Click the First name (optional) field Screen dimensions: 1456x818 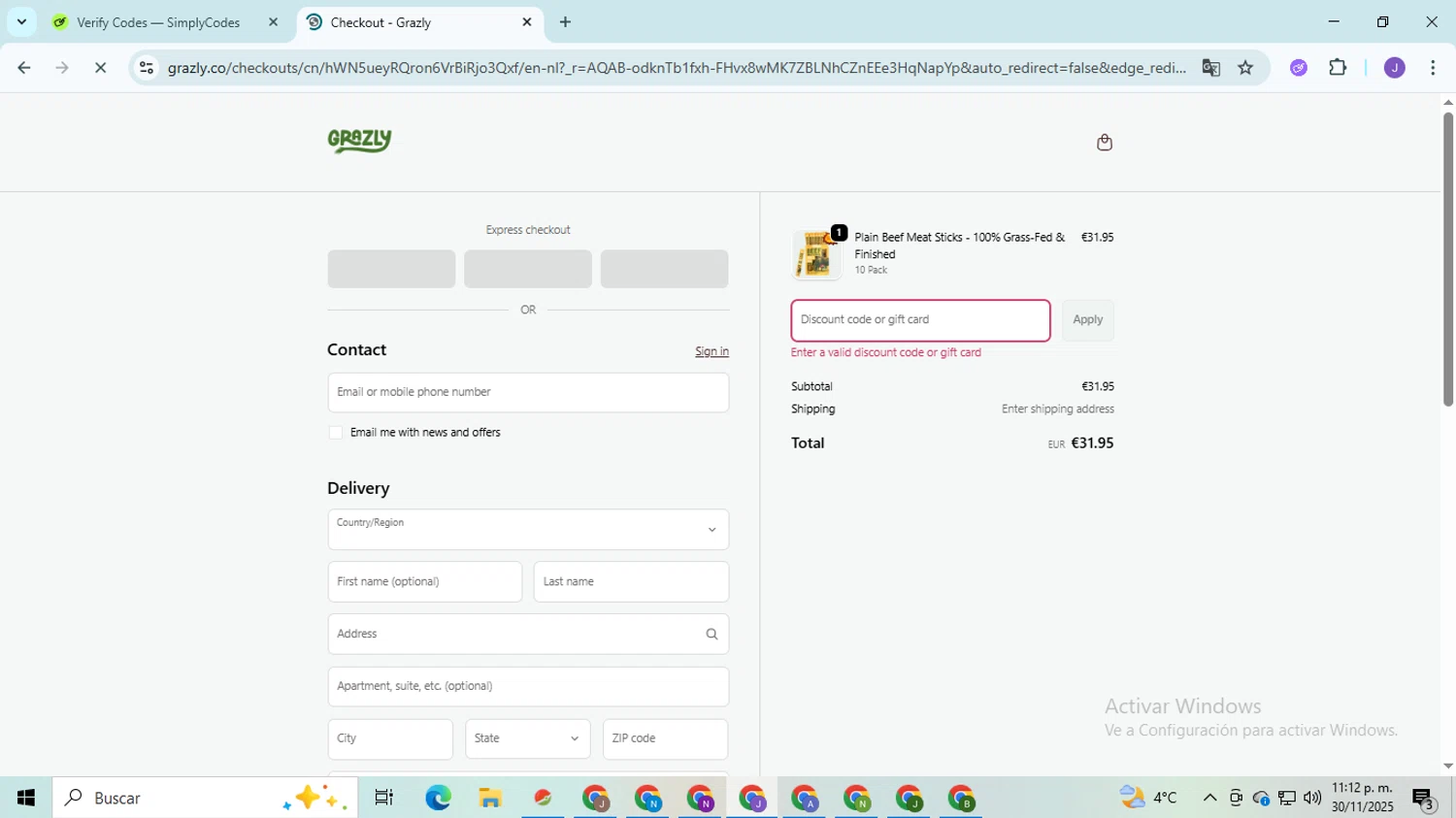424,582
